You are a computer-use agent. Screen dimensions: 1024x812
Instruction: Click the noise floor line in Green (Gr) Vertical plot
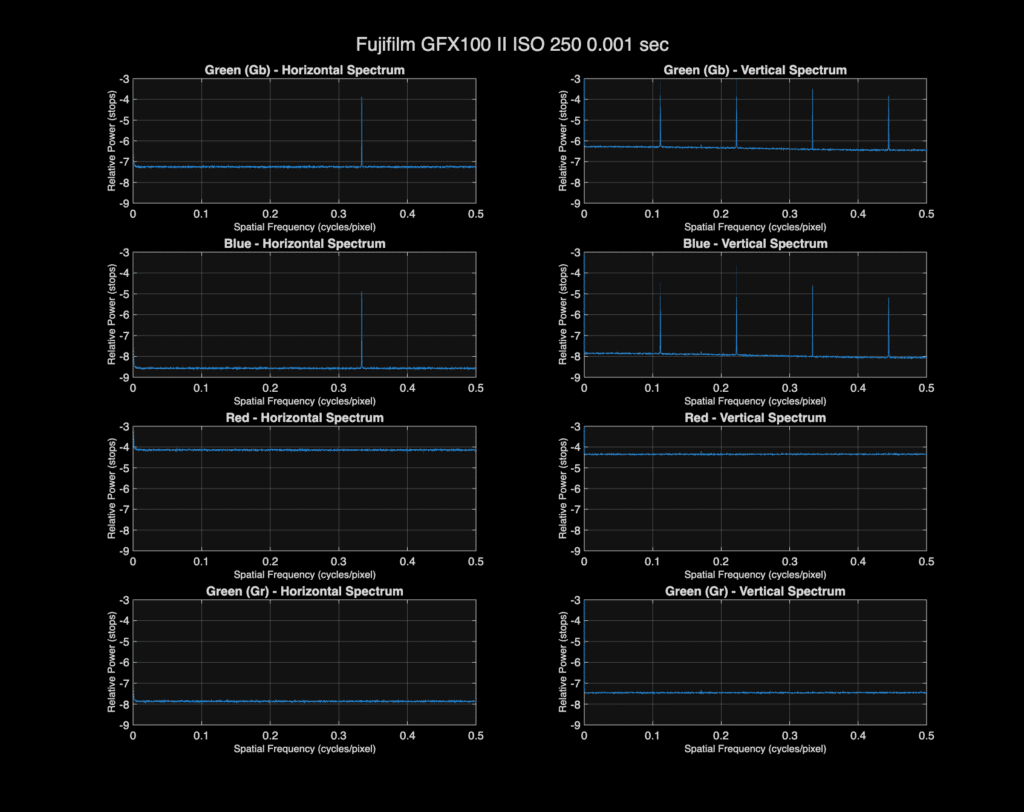(755, 692)
